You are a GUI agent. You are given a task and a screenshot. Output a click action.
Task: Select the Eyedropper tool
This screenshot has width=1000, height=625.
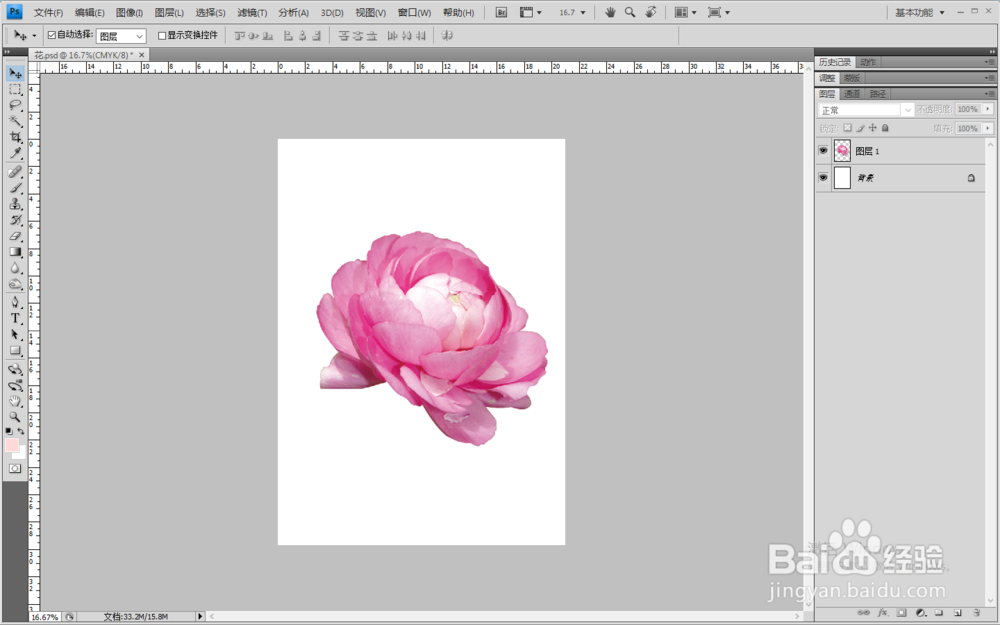[15, 153]
